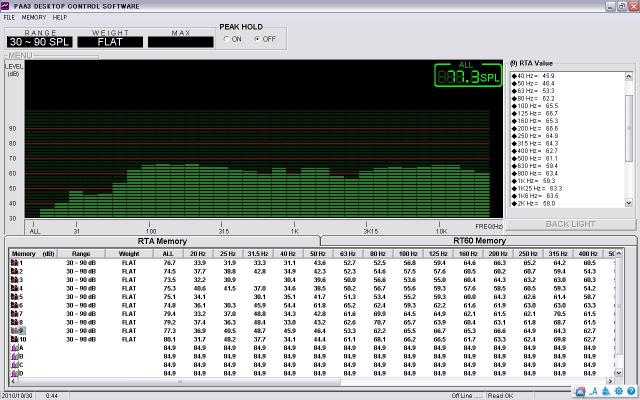The height and width of the screenshot is (400, 640).
Task: Select average memory D icon
Action: pos(15,373)
